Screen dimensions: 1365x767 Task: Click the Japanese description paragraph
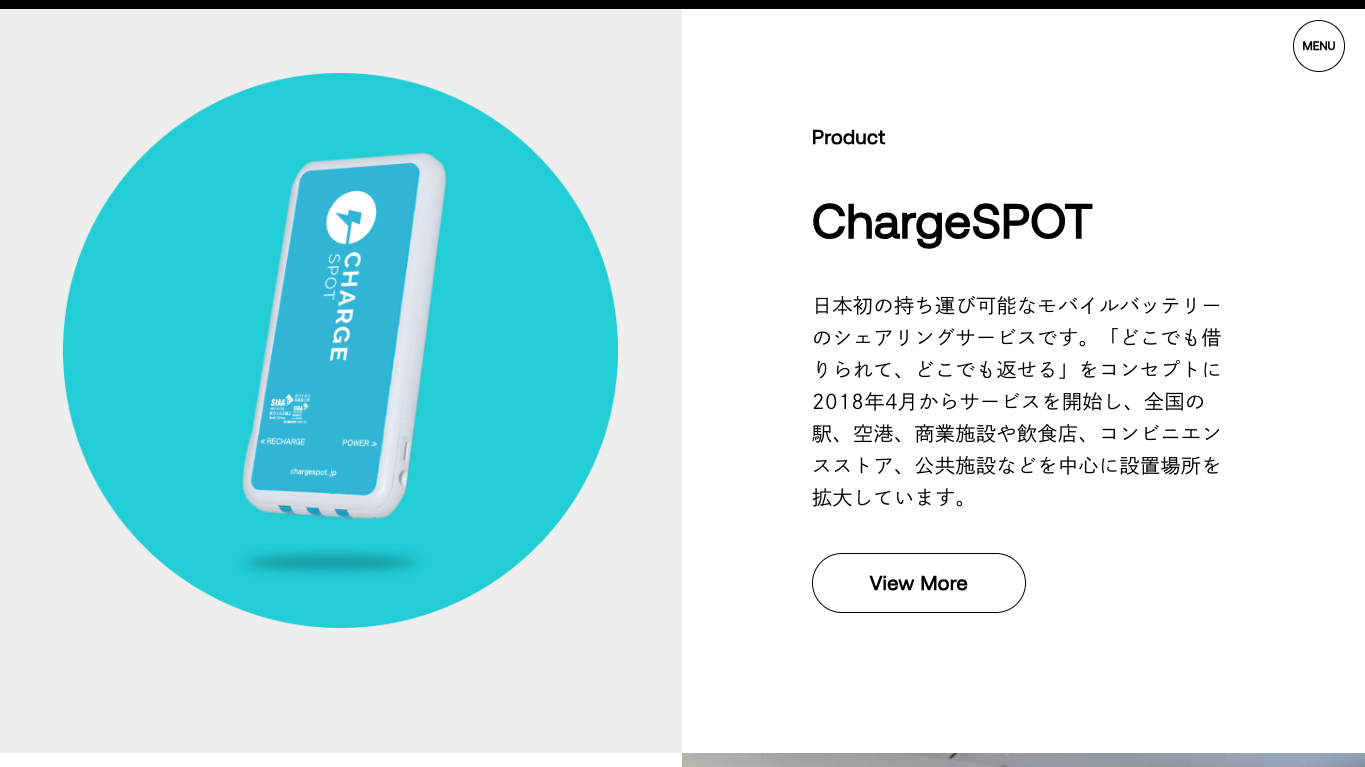1017,401
